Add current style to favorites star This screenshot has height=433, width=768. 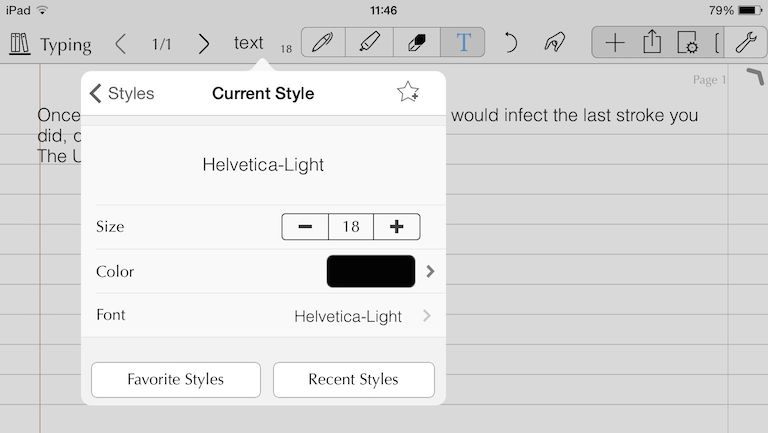point(407,93)
